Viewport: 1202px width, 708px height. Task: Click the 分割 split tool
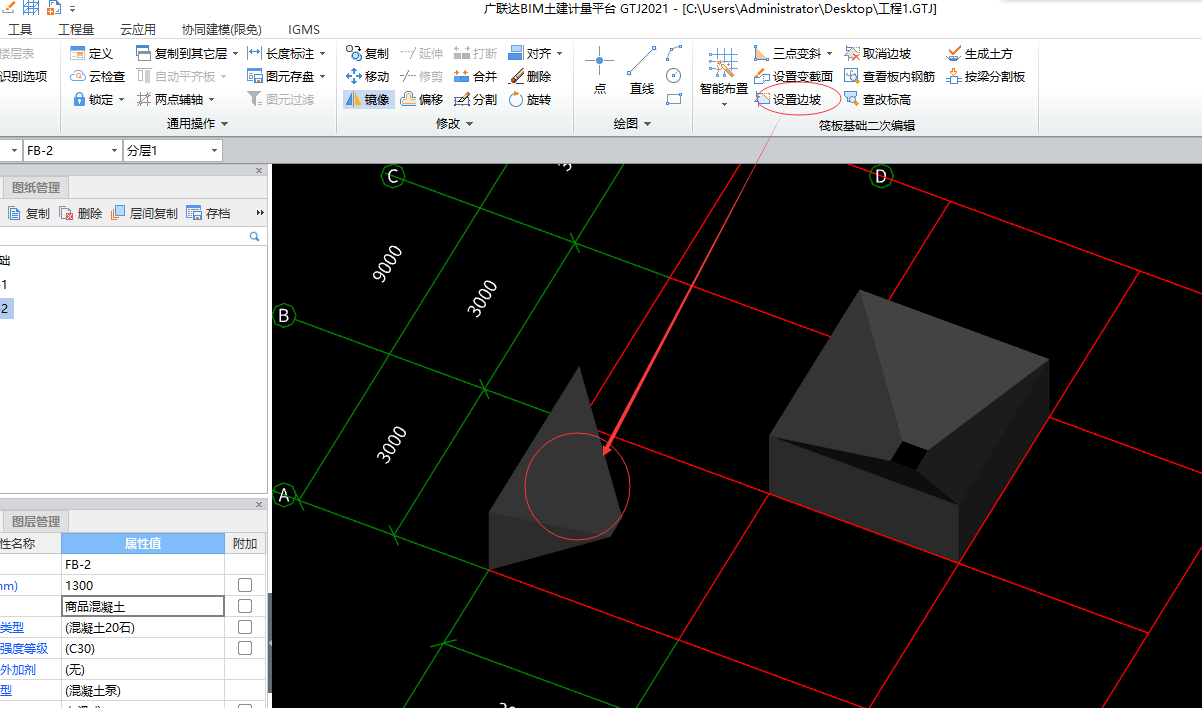pos(475,99)
